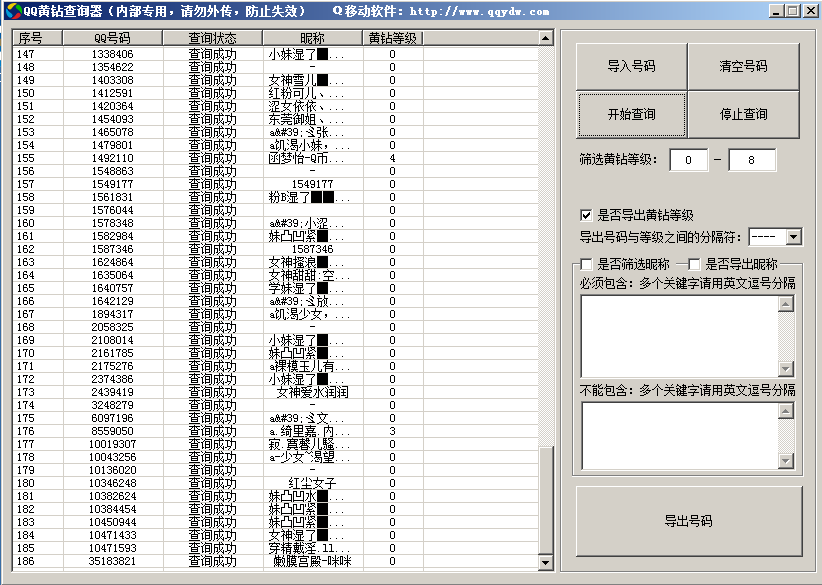822x585 pixels.
Task: Click the 黄钻等级 column header
Action: [x=392, y=38]
